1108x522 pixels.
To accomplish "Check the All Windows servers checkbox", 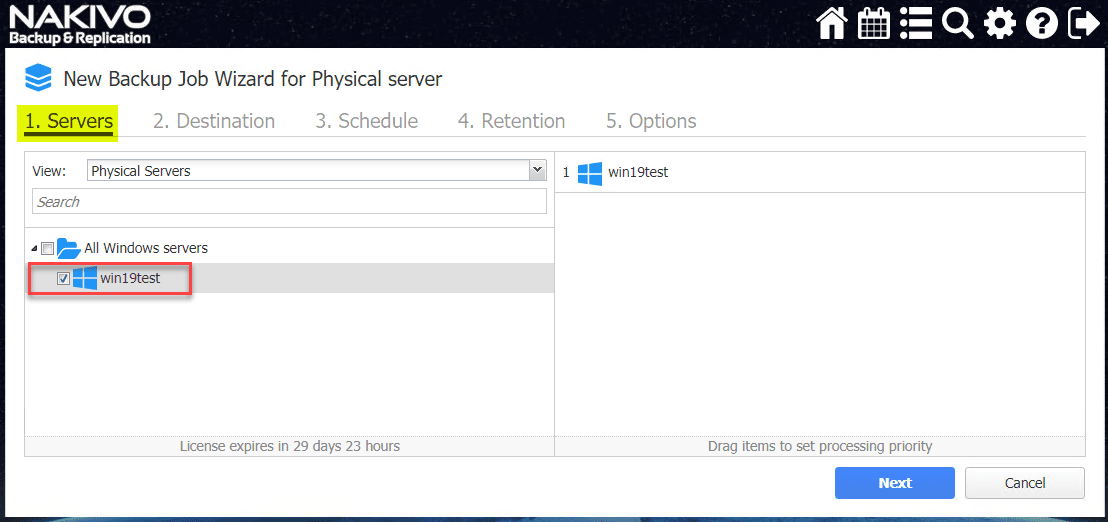I will point(47,249).
